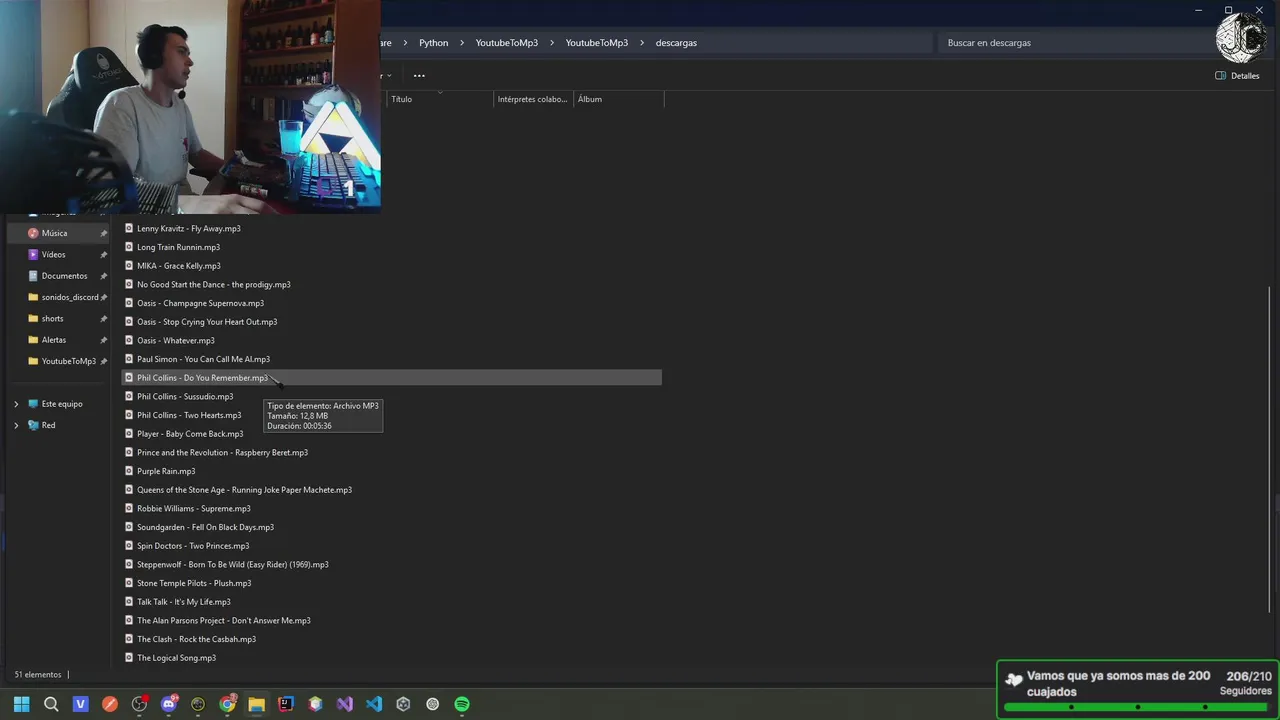Image resolution: width=1280 pixels, height=720 pixels.
Task: Select Oasis - Whatever.mp3
Action: (176, 341)
